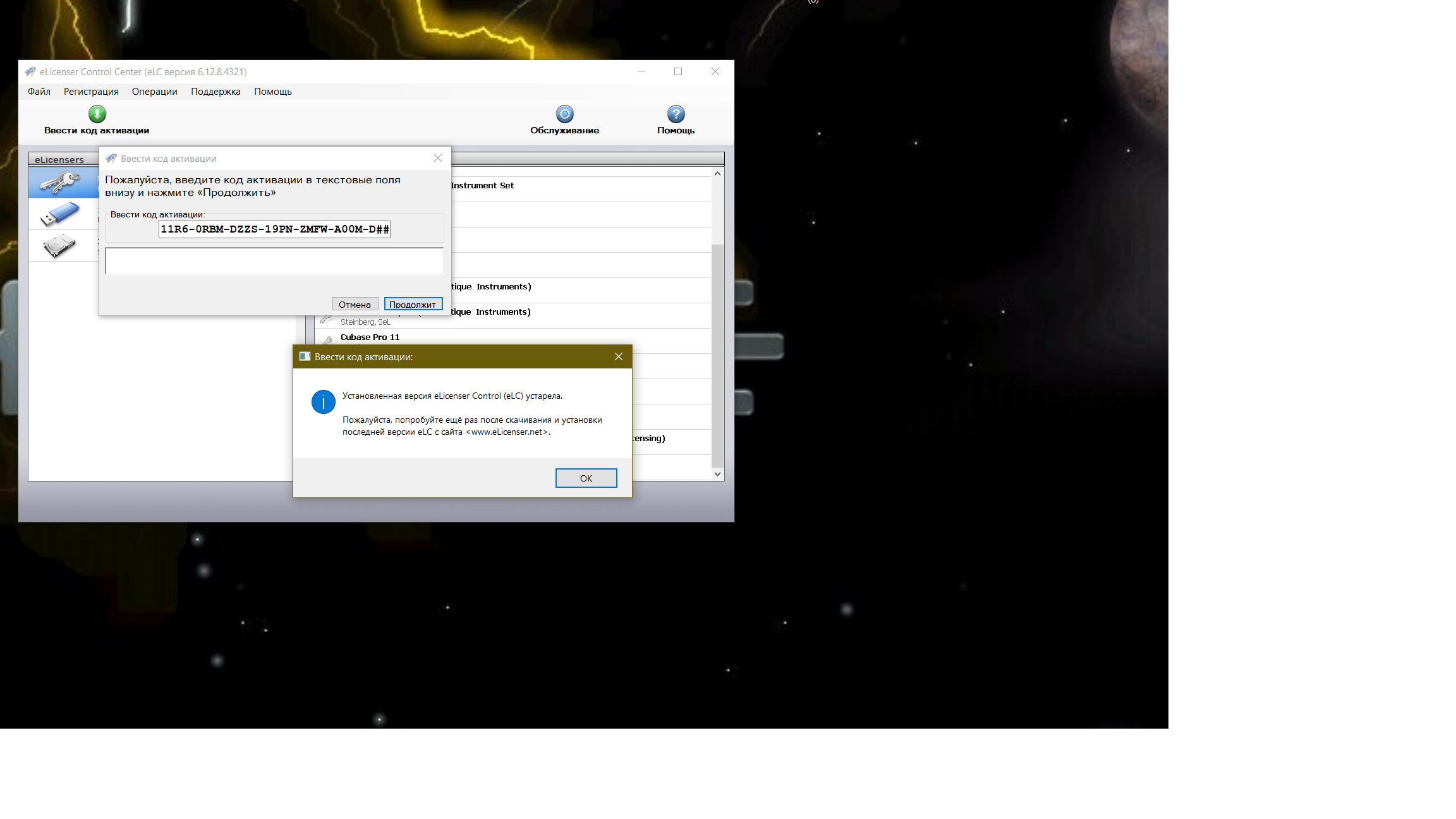This screenshot has width=1456, height=819.
Task: Open the Операции menu
Action: pos(154,92)
